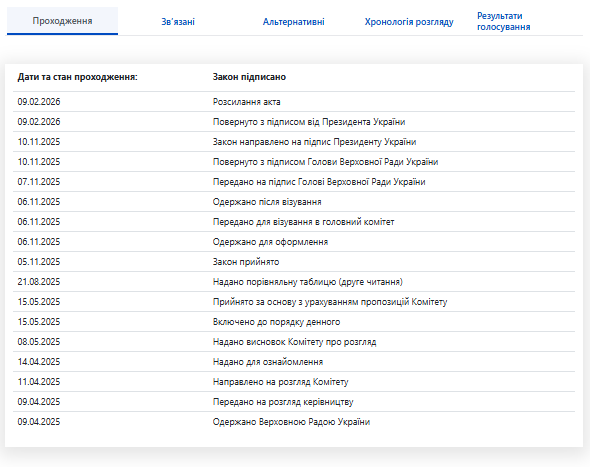Select the Направлено на розгляд Комітету entry
The height and width of the screenshot is (467, 590).
pos(294,381)
